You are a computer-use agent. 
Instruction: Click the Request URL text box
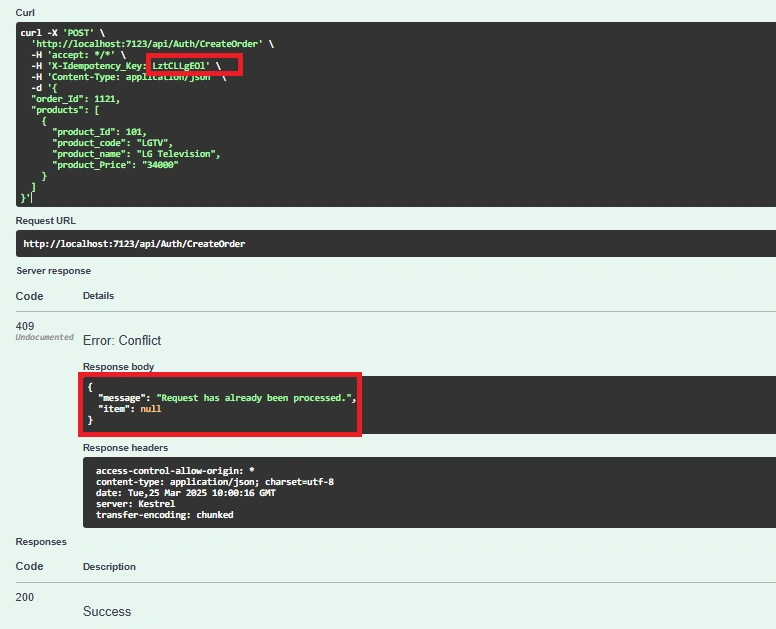click(x=396, y=243)
